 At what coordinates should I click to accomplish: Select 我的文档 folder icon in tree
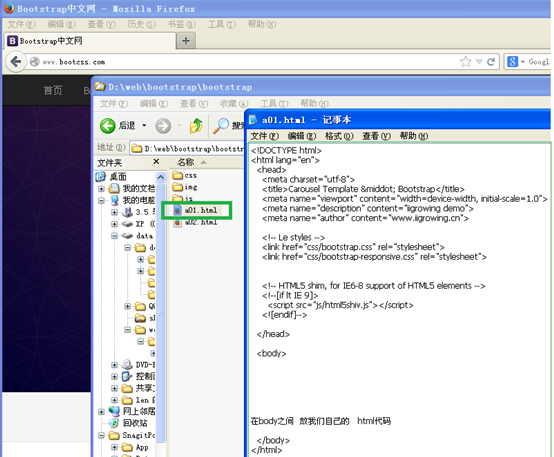(x=114, y=188)
